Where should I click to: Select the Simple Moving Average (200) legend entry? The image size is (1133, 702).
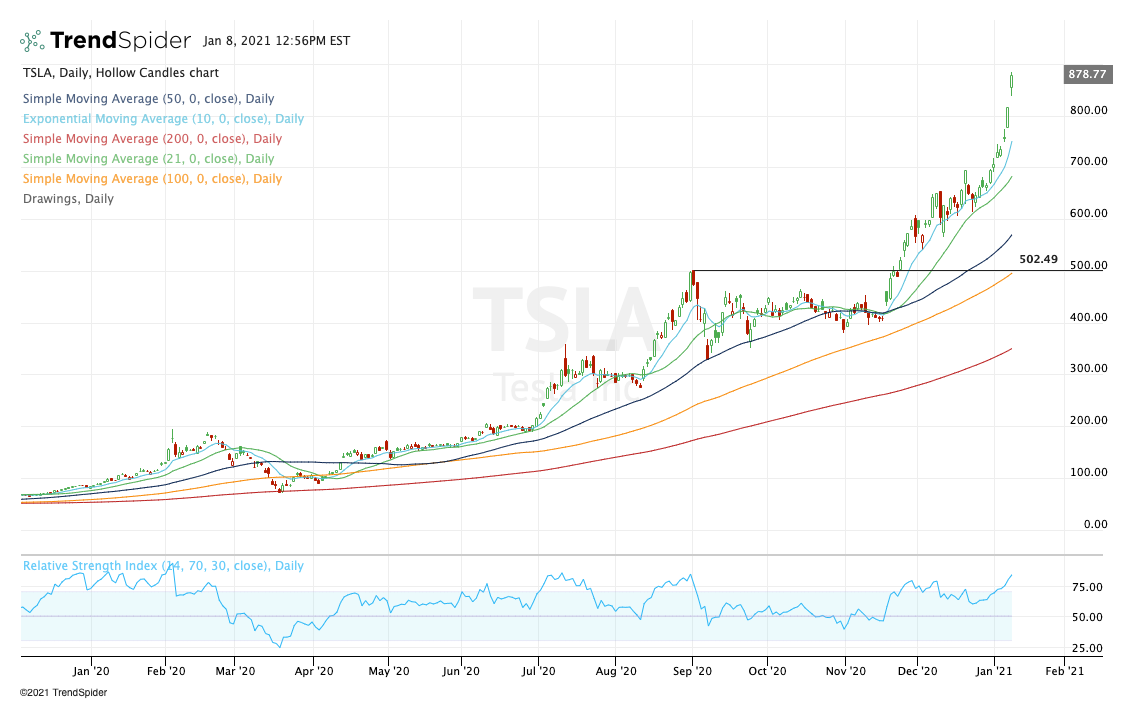click(152, 139)
